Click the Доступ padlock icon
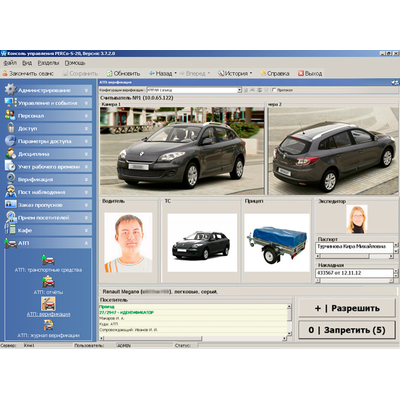The height and width of the screenshot is (400, 400). (11, 128)
